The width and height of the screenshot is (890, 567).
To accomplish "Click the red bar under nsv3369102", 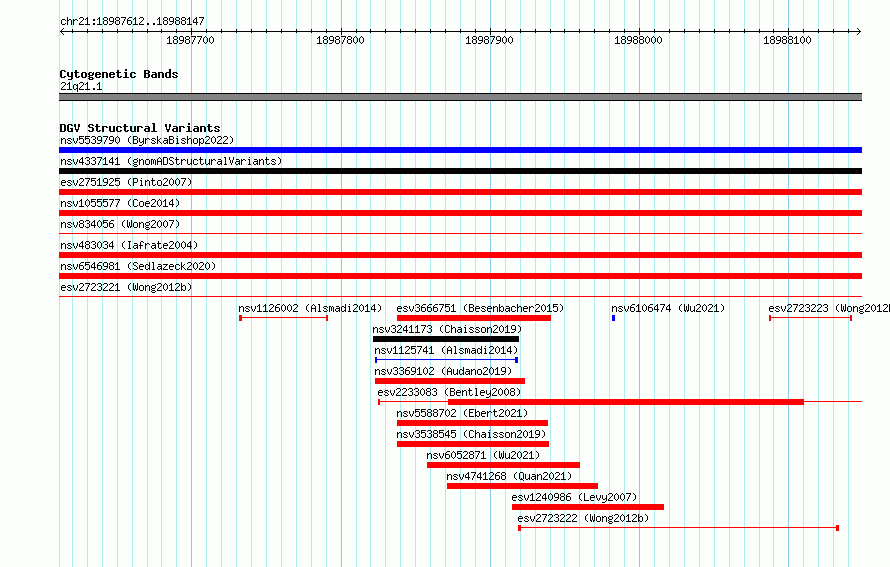I will click(x=450, y=381).
